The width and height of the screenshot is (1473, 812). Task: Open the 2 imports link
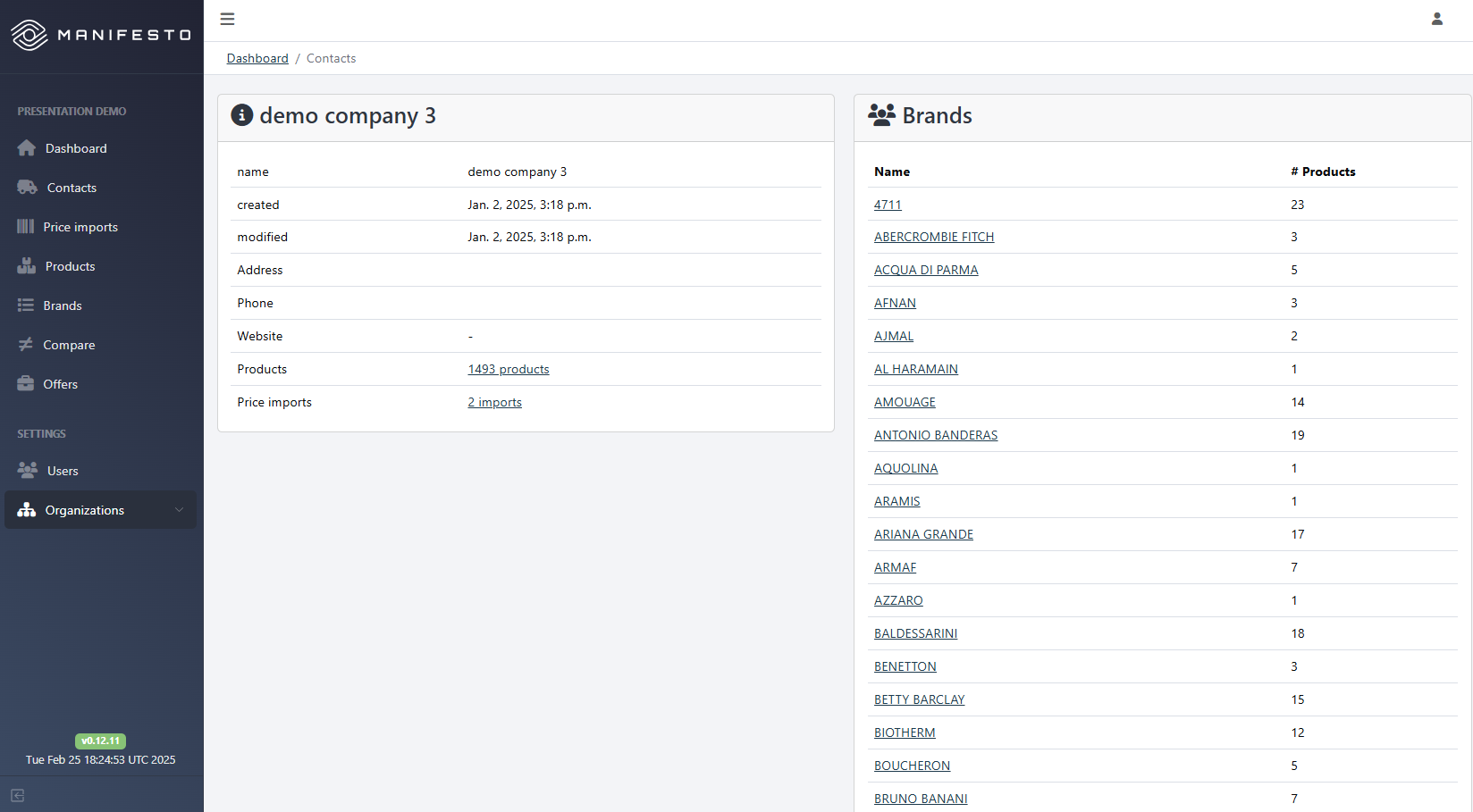494,402
